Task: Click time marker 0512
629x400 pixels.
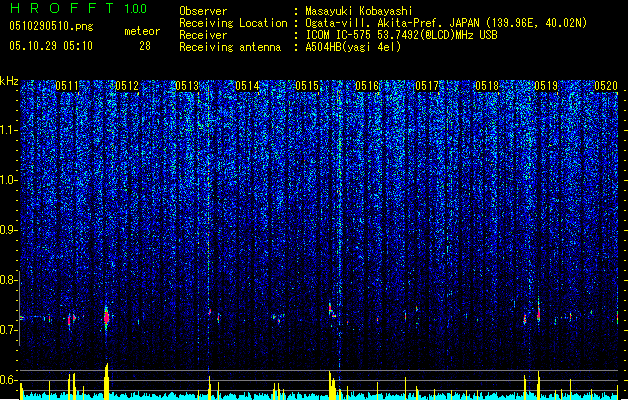Action: click(127, 86)
